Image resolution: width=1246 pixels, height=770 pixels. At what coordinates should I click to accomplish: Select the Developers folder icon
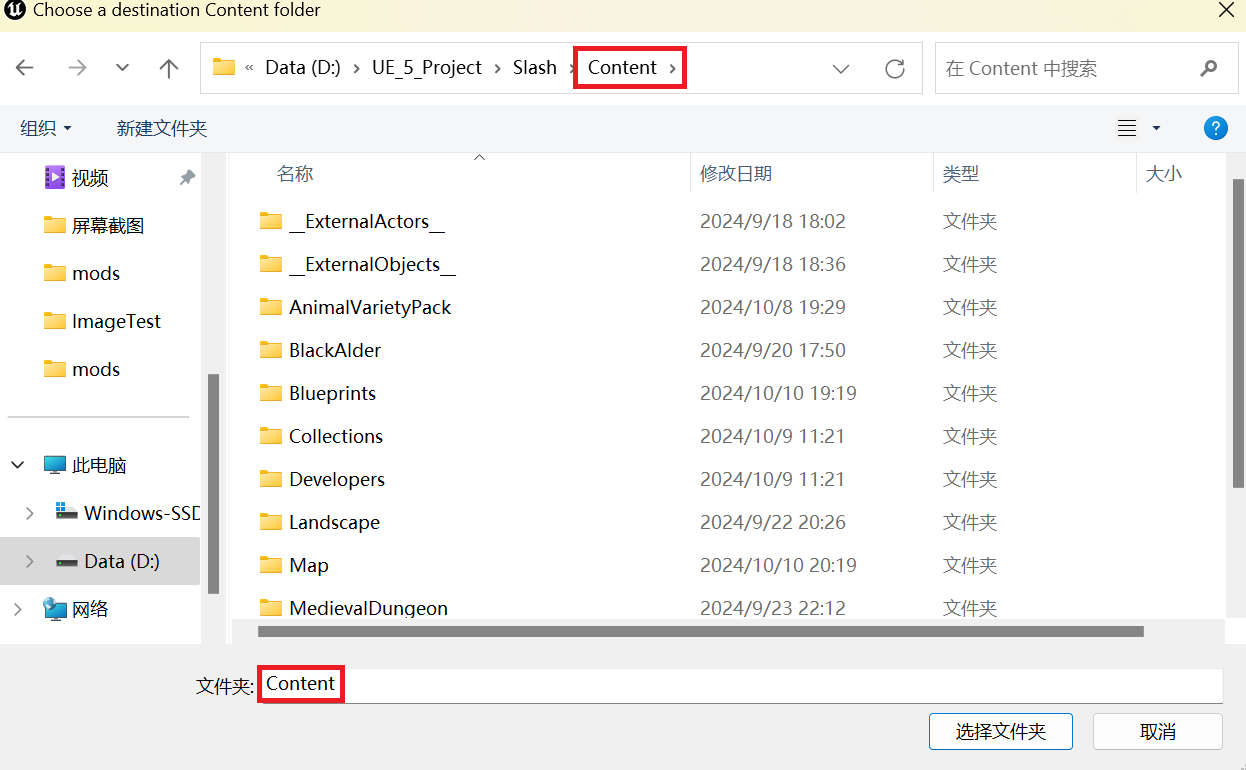[270, 479]
